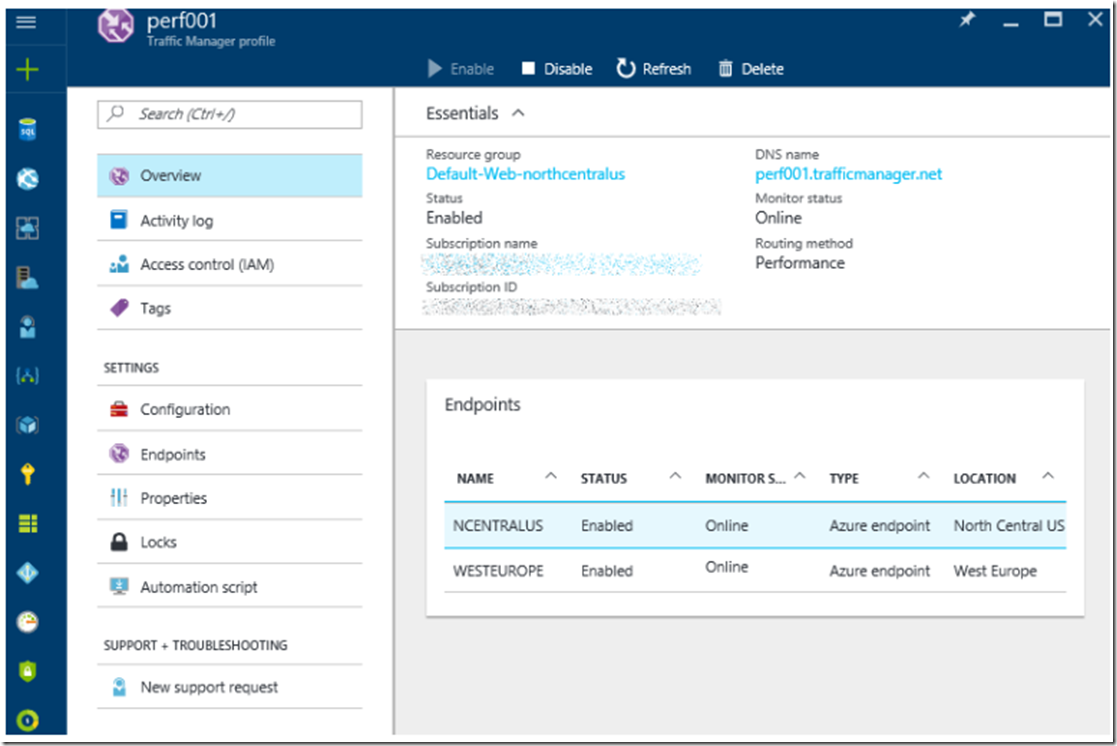Click the Activity log book icon
The height and width of the screenshot is (746, 1117).
click(x=119, y=220)
